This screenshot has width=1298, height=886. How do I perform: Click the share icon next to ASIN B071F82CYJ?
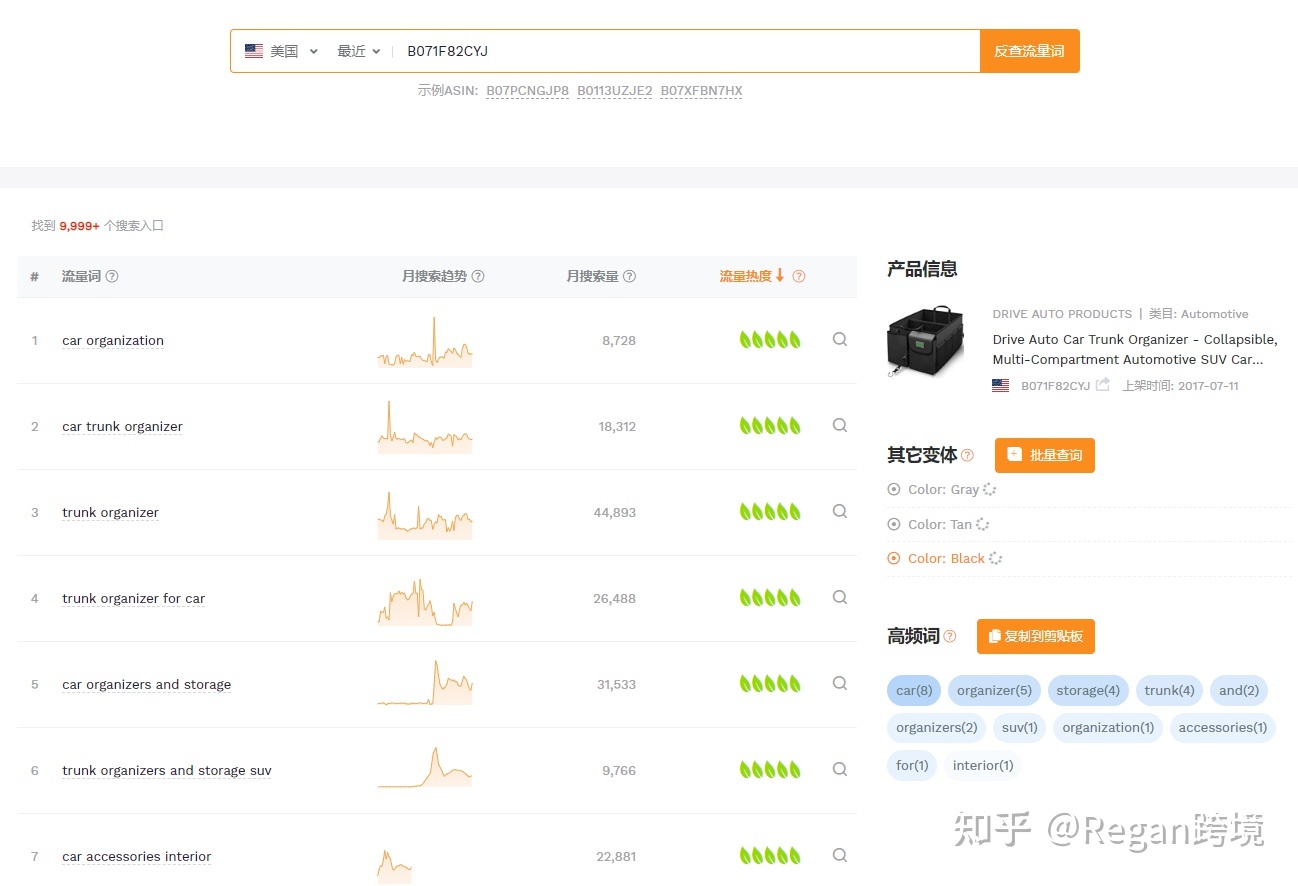point(1103,384)
